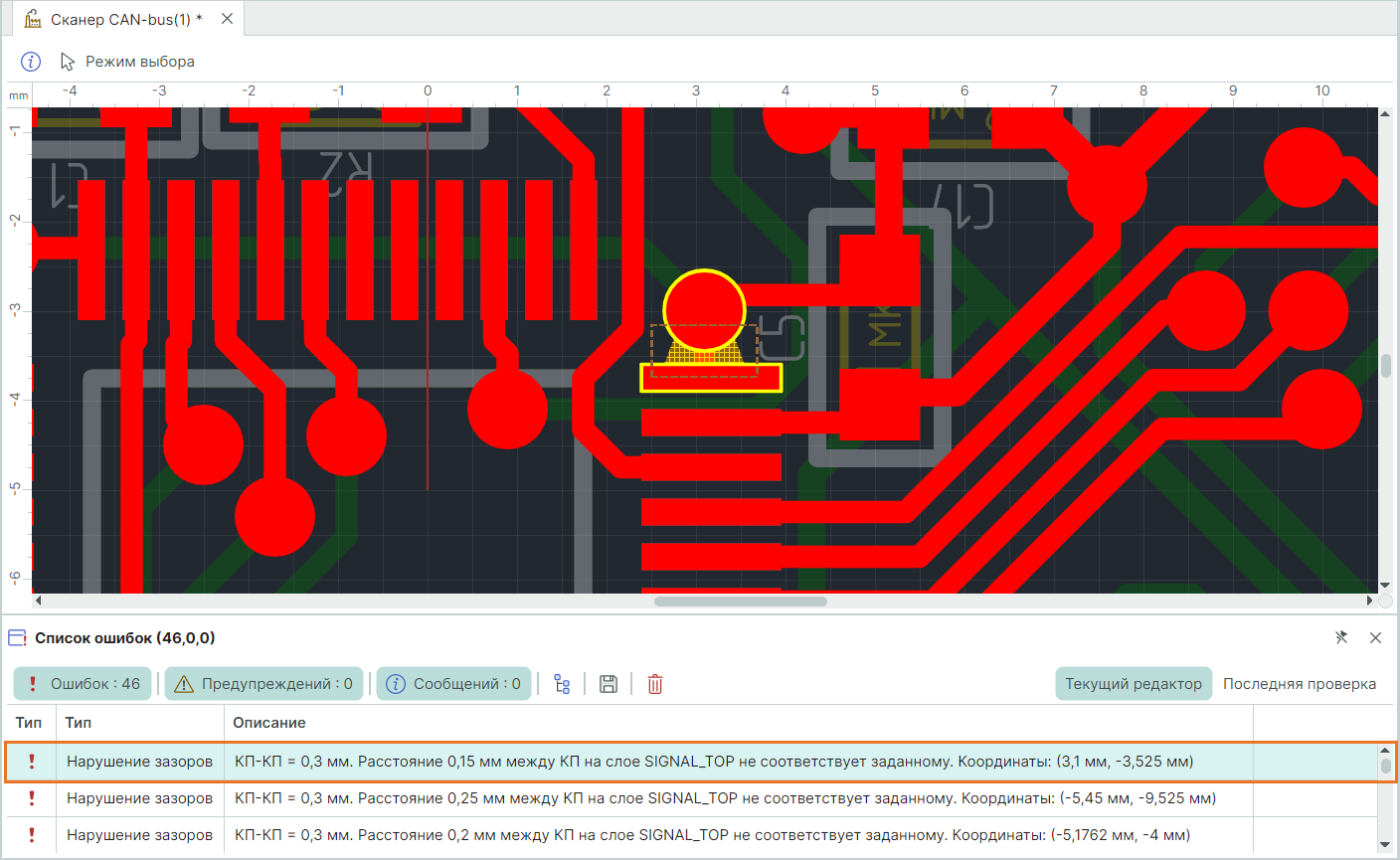Delete errors using the red trash icon
This screenshot has width=1400, height=860.
(655, 684)
